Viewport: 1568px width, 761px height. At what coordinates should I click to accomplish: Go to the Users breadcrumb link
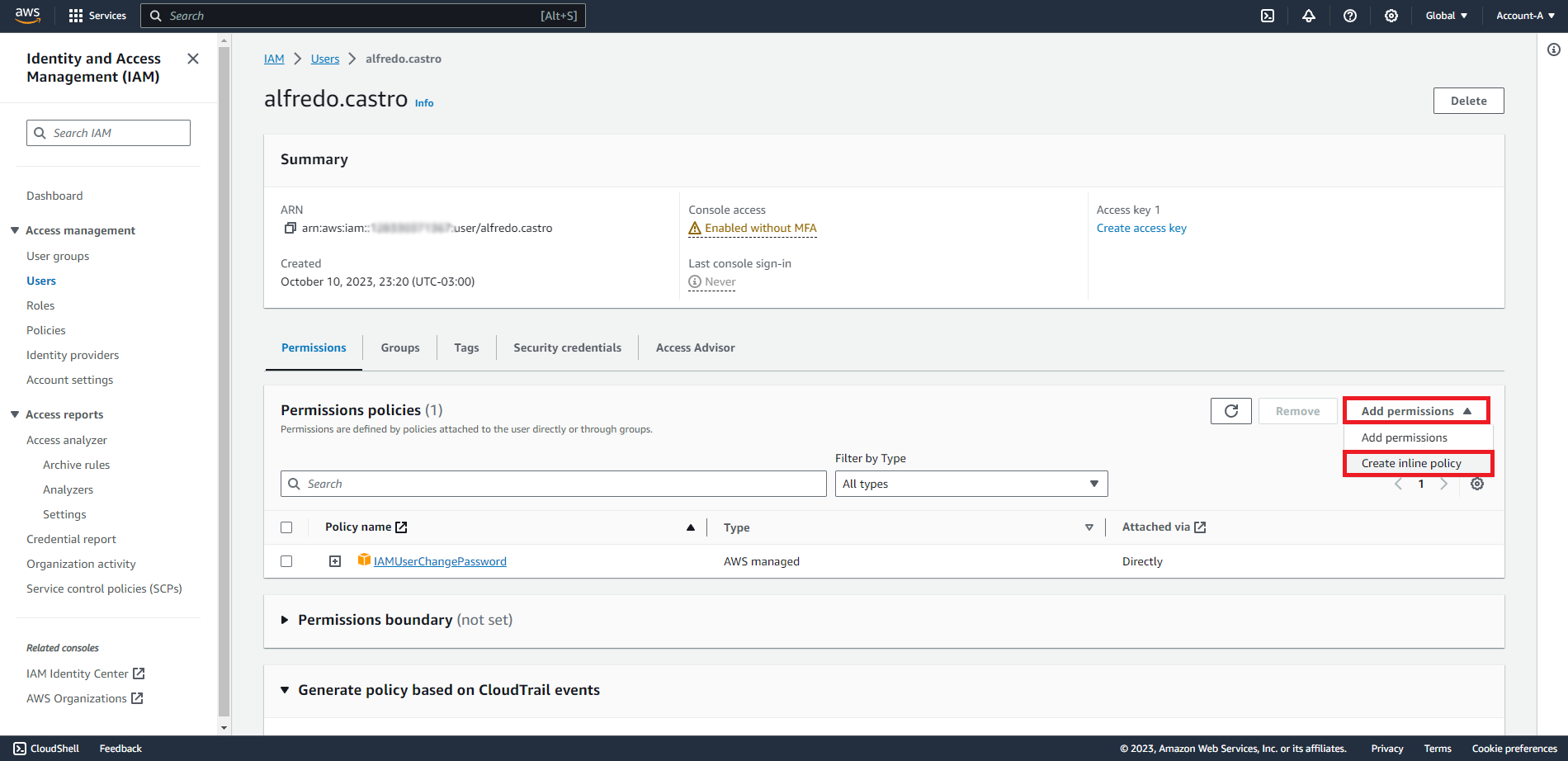tap(325, 59)
